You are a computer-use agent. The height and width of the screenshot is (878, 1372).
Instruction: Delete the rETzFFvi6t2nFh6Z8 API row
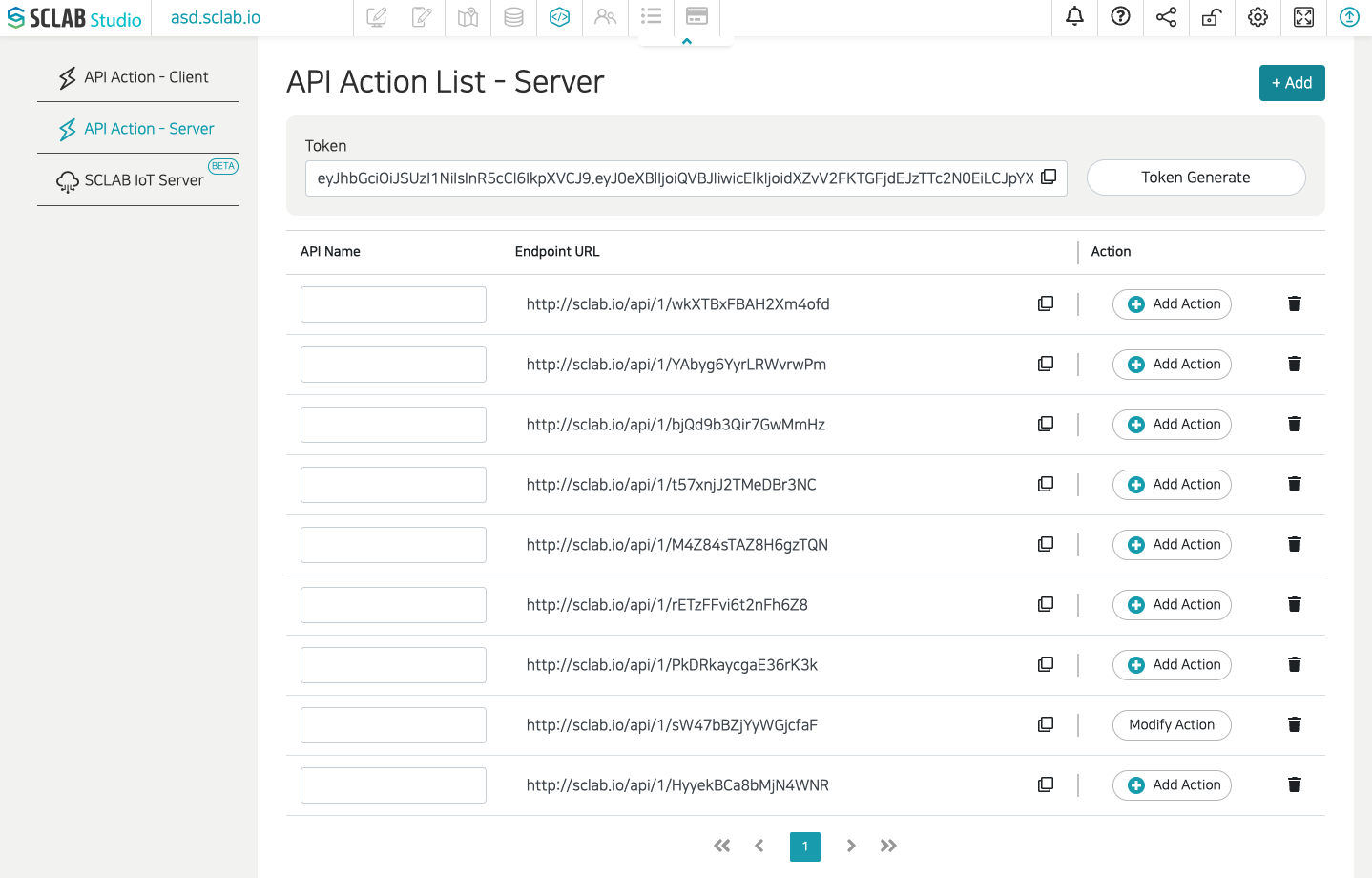point(1295,604)
